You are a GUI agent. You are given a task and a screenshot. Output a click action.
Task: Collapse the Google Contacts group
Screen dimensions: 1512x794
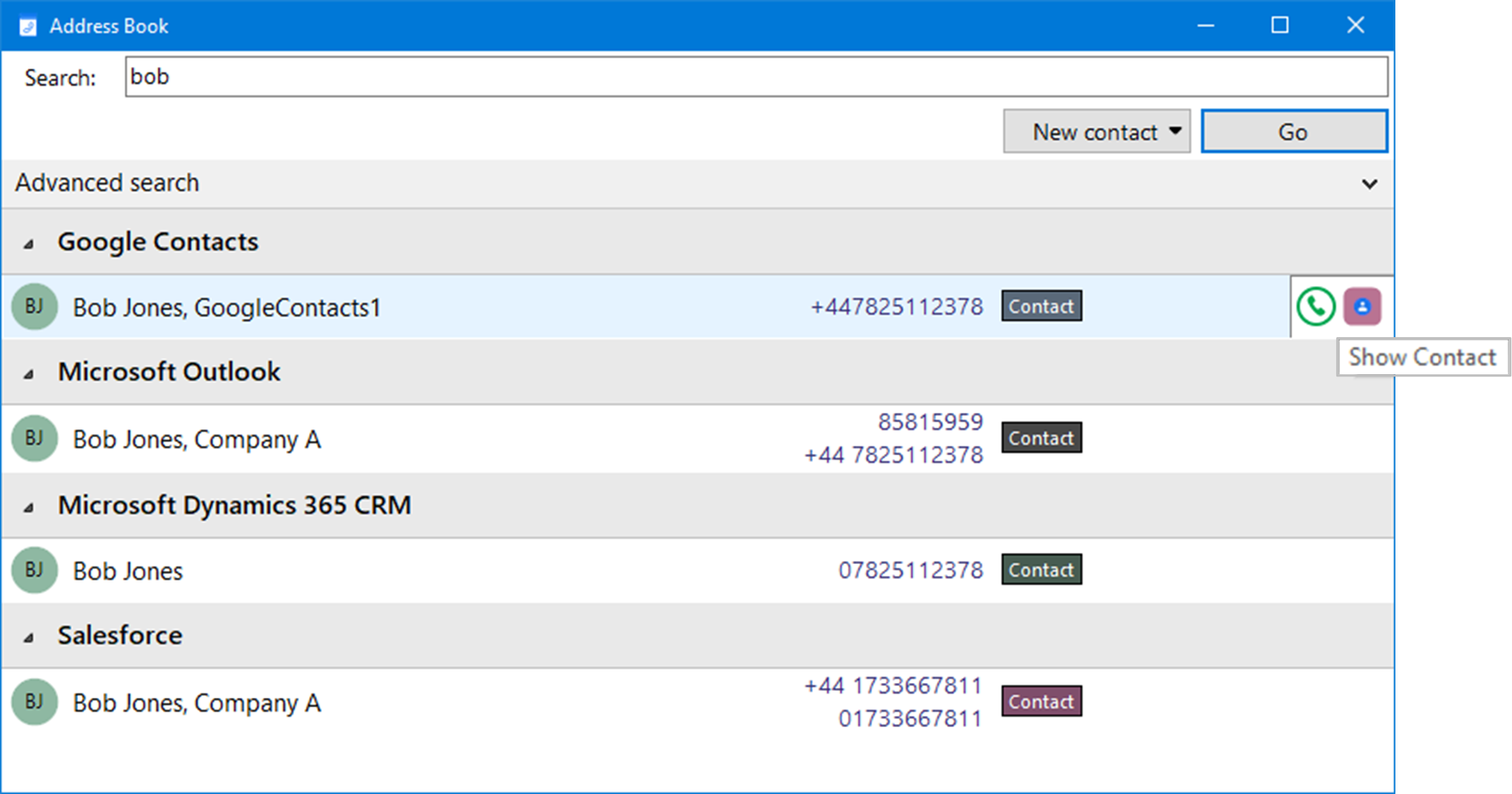(28, 244)
